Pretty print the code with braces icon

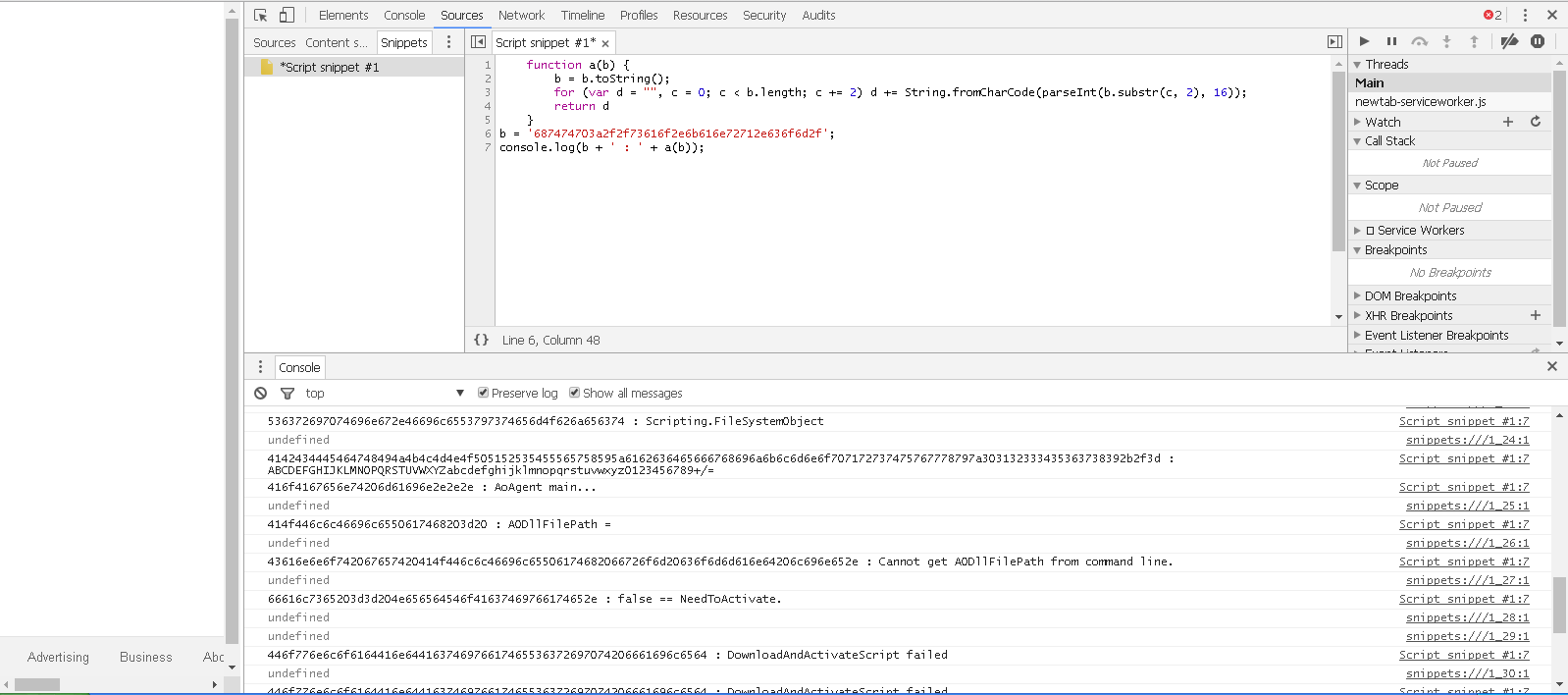481,340
